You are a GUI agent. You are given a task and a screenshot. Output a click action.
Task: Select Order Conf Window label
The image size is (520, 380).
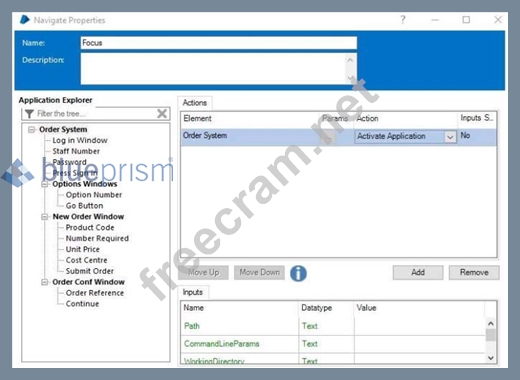click(88, 282)
